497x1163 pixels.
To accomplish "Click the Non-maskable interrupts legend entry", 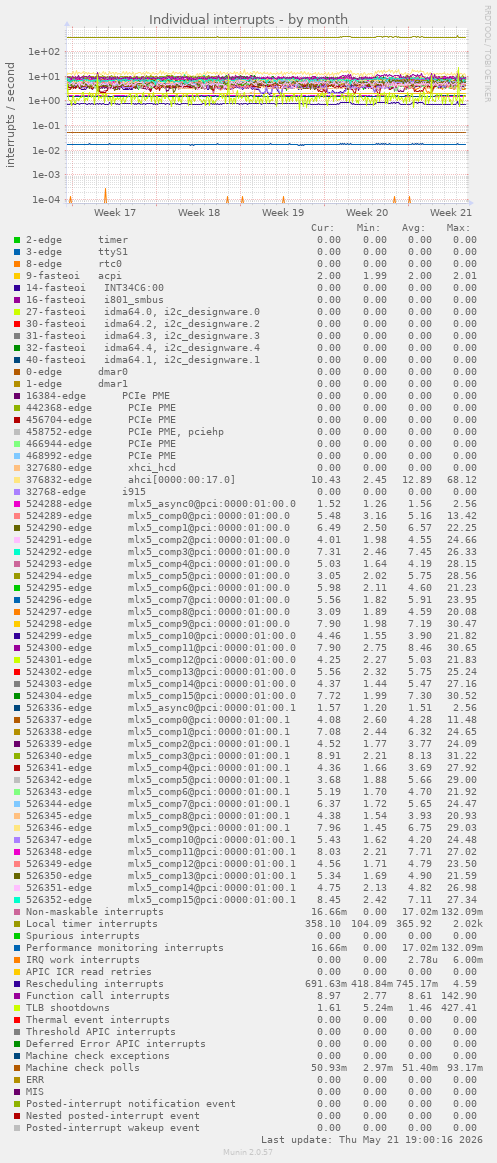I will tap(94, 912).
